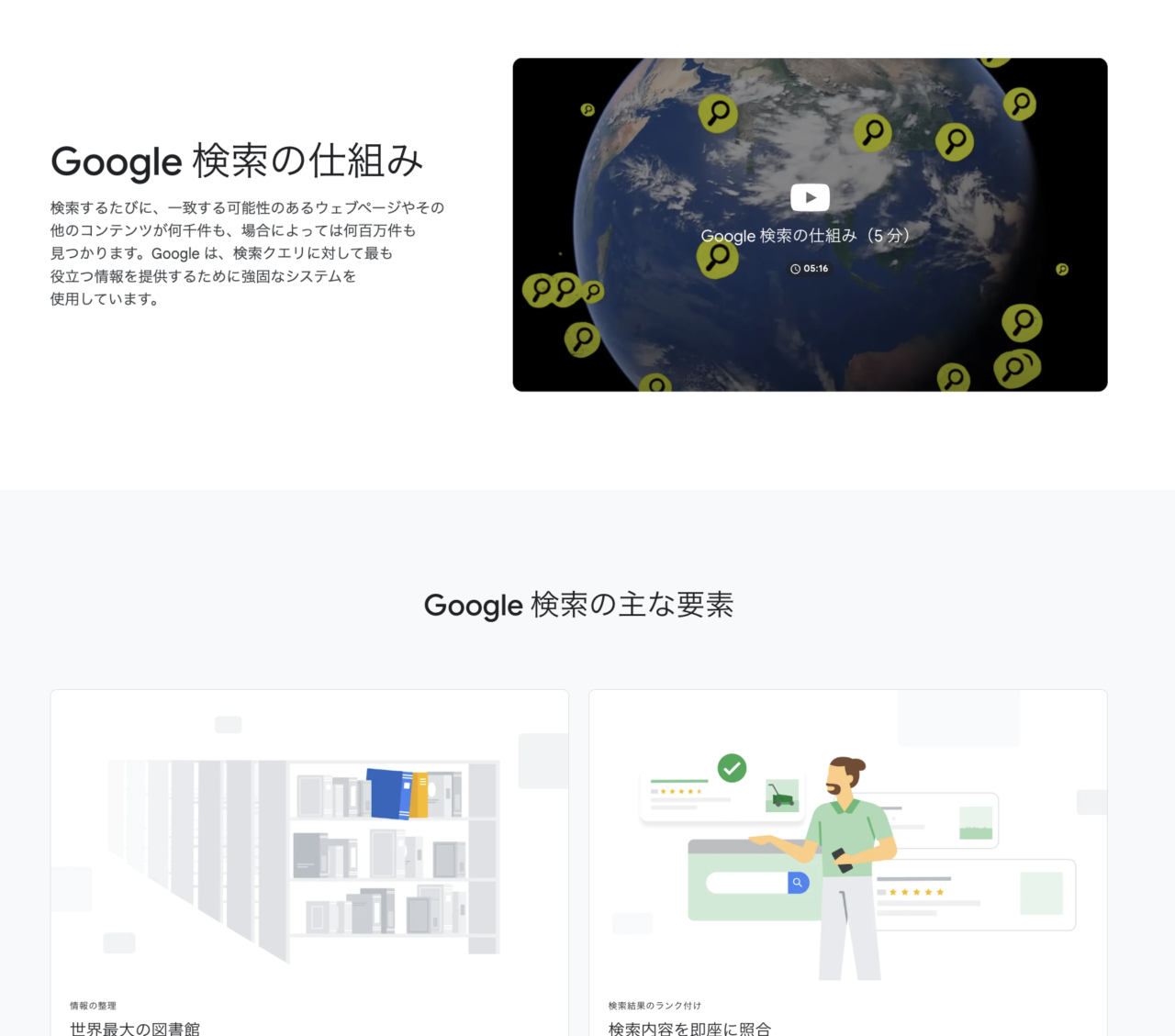Click the video title Google 検索の仕組み（5 分）
Viewport: 1175px width, 1036px height.
point(805,236)
